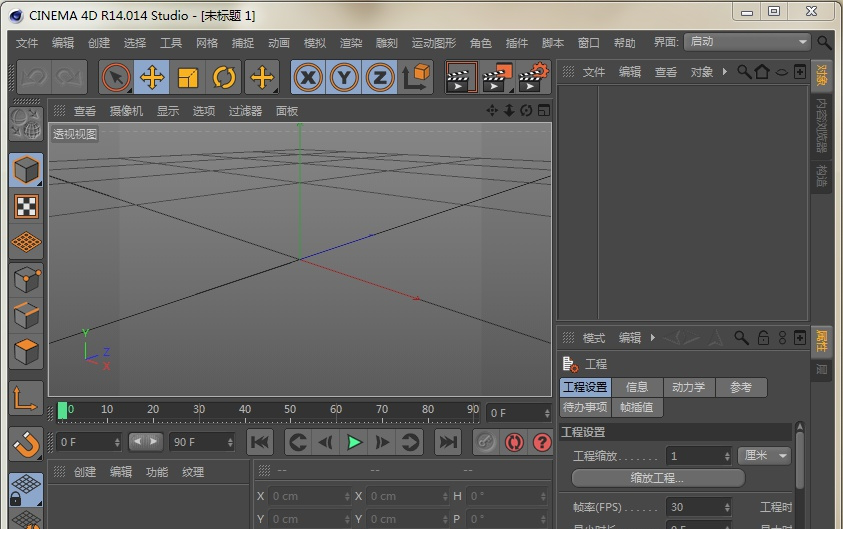Screen dimensions: 843x550
Task: Open the 厘米 units dropdown
Action: tap(765, 456)
